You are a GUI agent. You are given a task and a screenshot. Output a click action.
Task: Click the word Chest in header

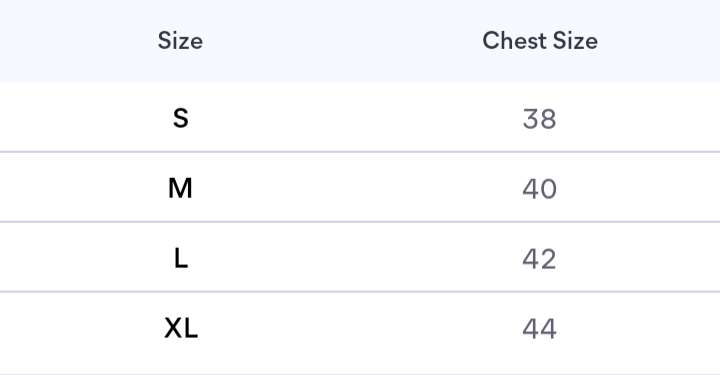514,41
